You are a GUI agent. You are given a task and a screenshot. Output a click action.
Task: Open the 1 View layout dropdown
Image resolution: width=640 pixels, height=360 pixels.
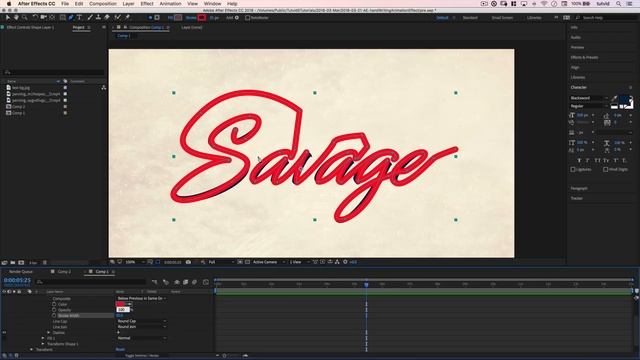(299, 262)
